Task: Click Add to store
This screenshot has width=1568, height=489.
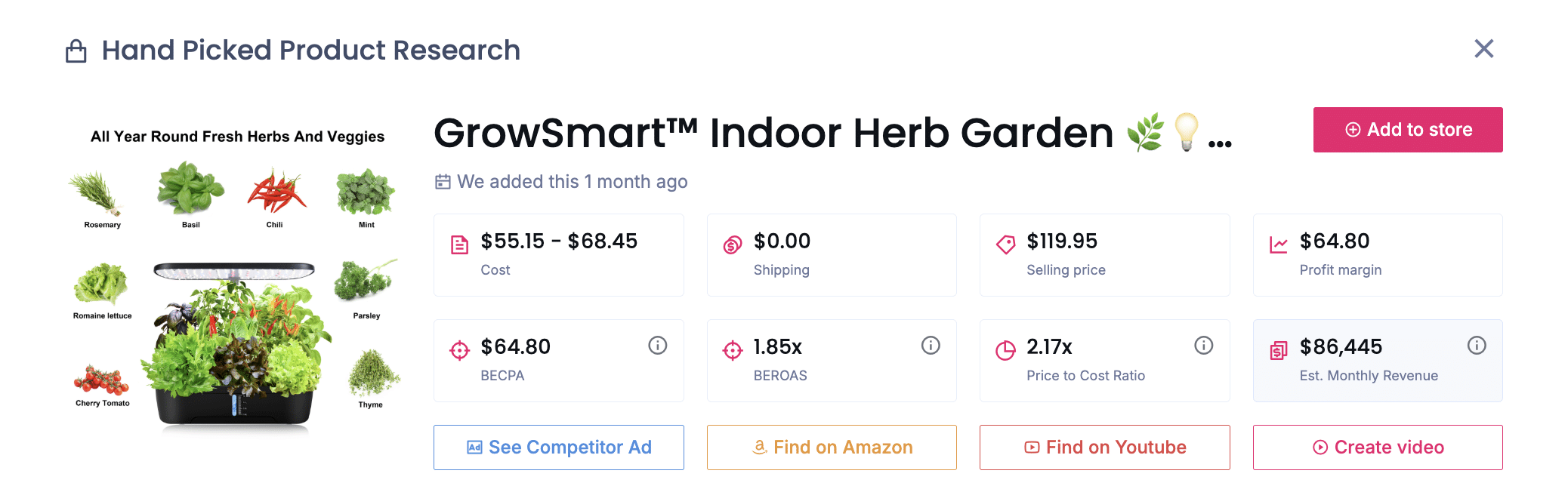Action: tap(1407, 129)
